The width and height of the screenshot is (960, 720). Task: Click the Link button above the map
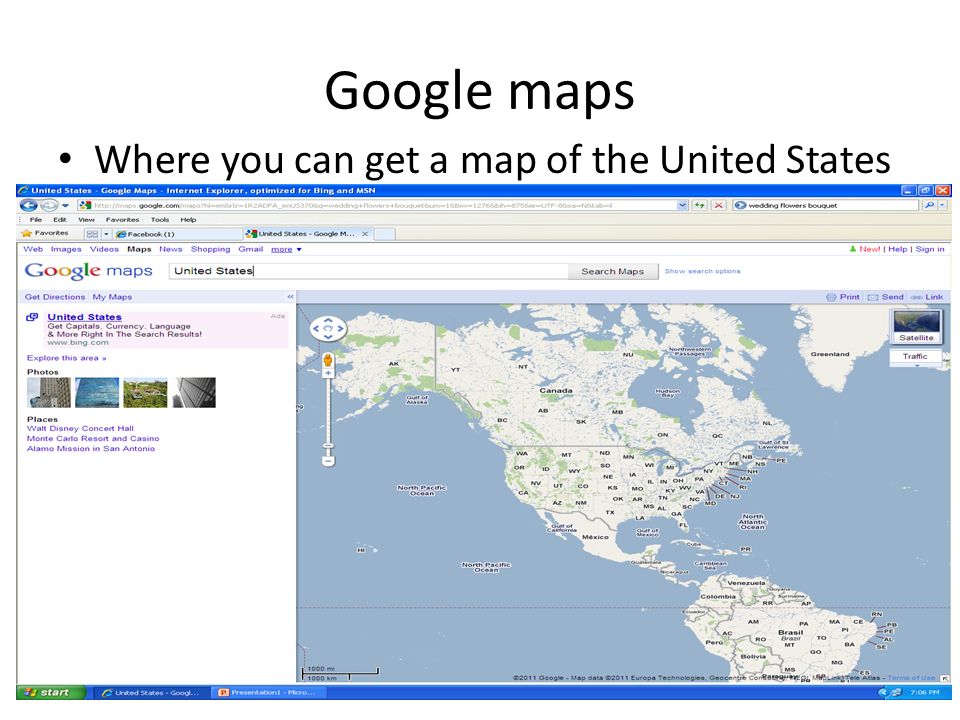click(927, 297)
